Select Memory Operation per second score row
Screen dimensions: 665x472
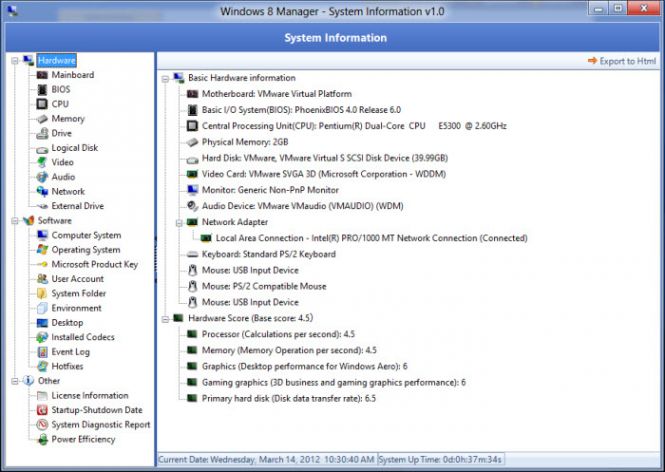(289, 350)
